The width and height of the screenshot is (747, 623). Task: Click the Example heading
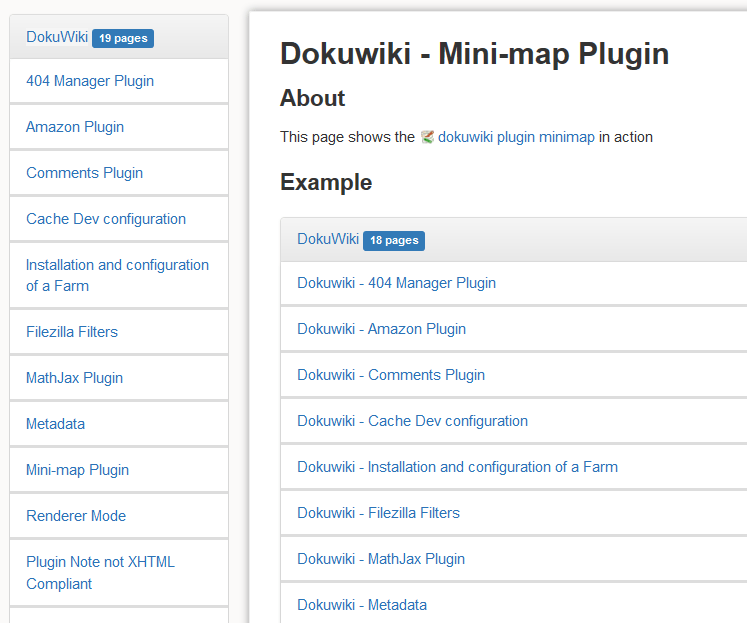click(326, 182)
